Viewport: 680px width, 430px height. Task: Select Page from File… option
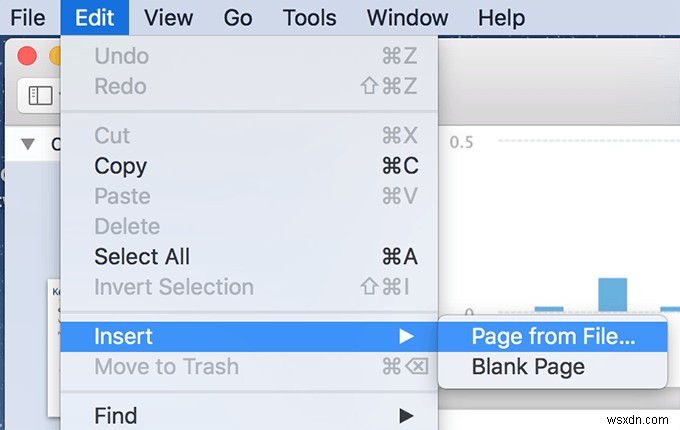coord(553,337)
